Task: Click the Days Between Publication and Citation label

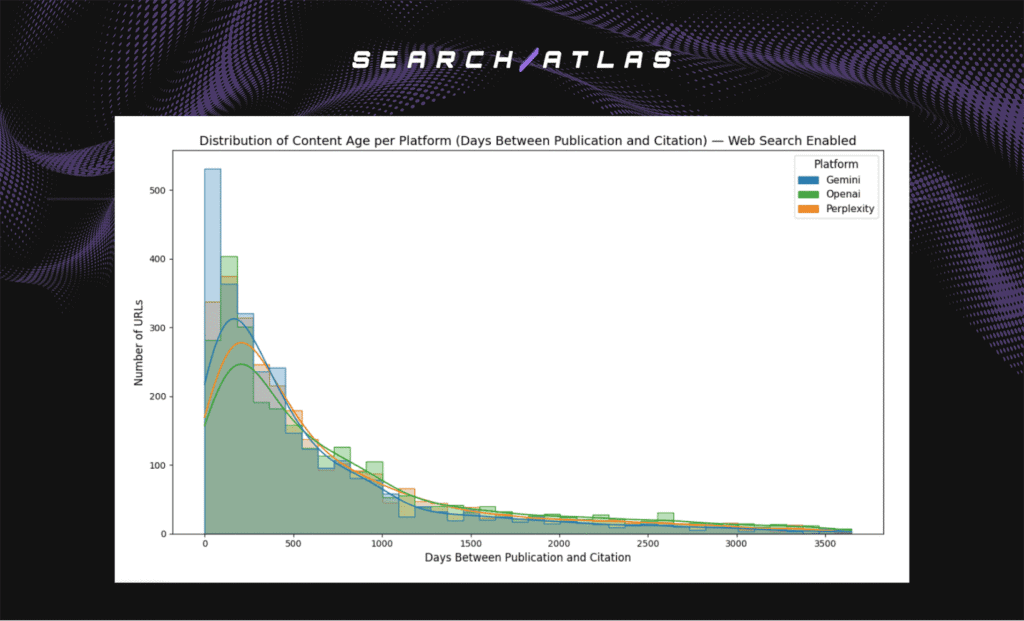Action: coord(528,557)
